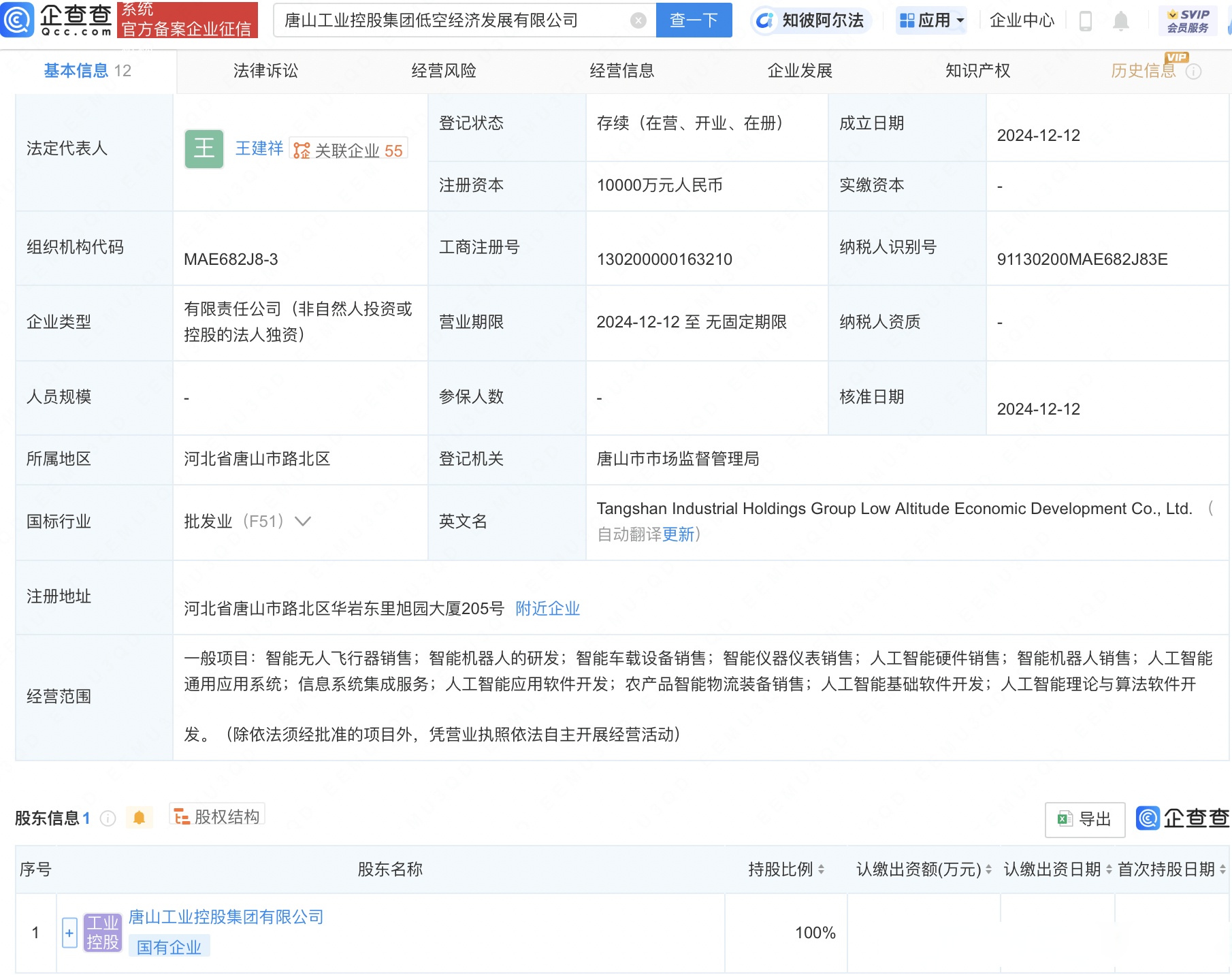1232x975 pixels.
Task: Click the 企查查 QCC logo
Action: pyautogui.click(x=58, y=19)
